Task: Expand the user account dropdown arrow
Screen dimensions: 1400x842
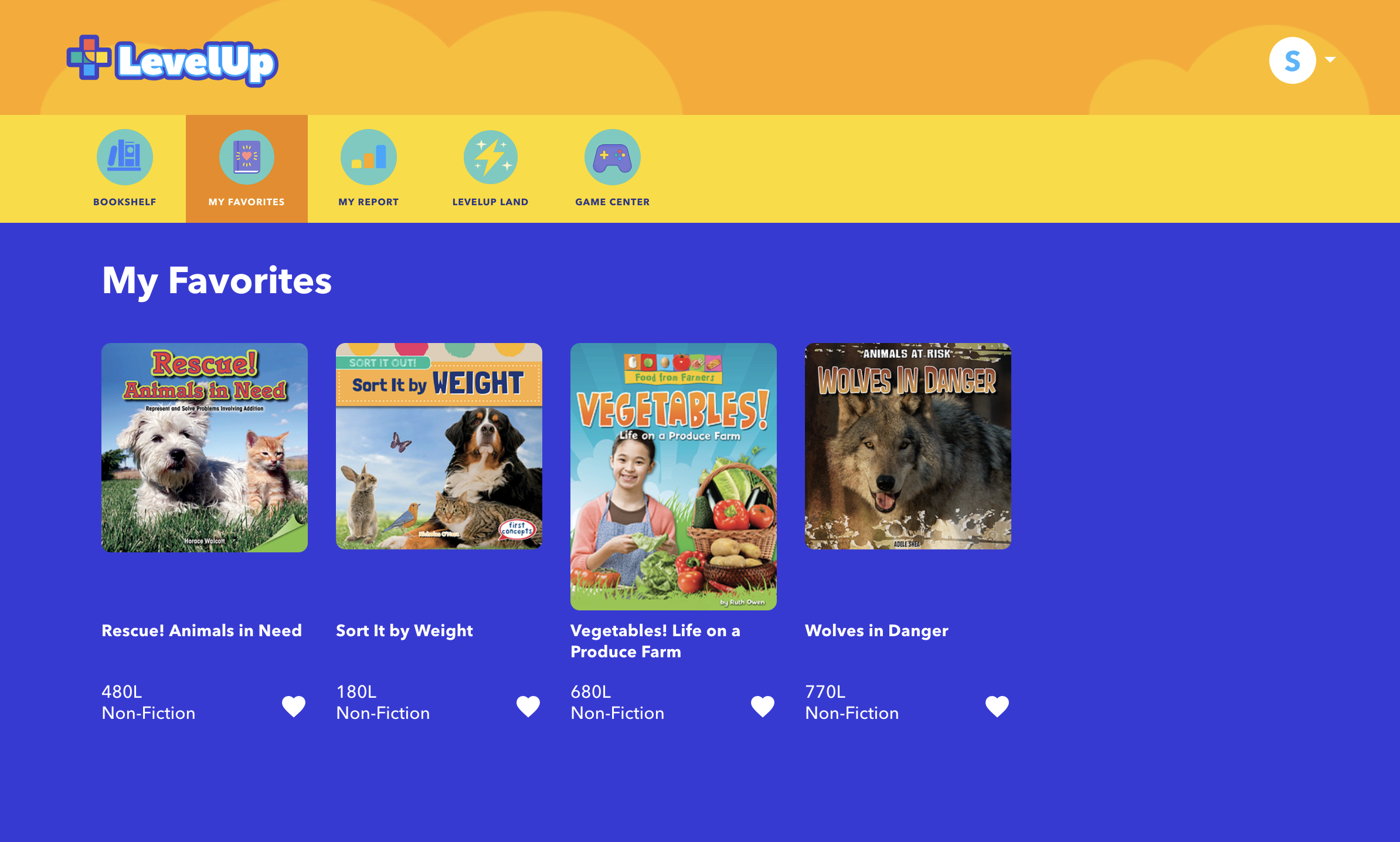Action: [1330, 60]
